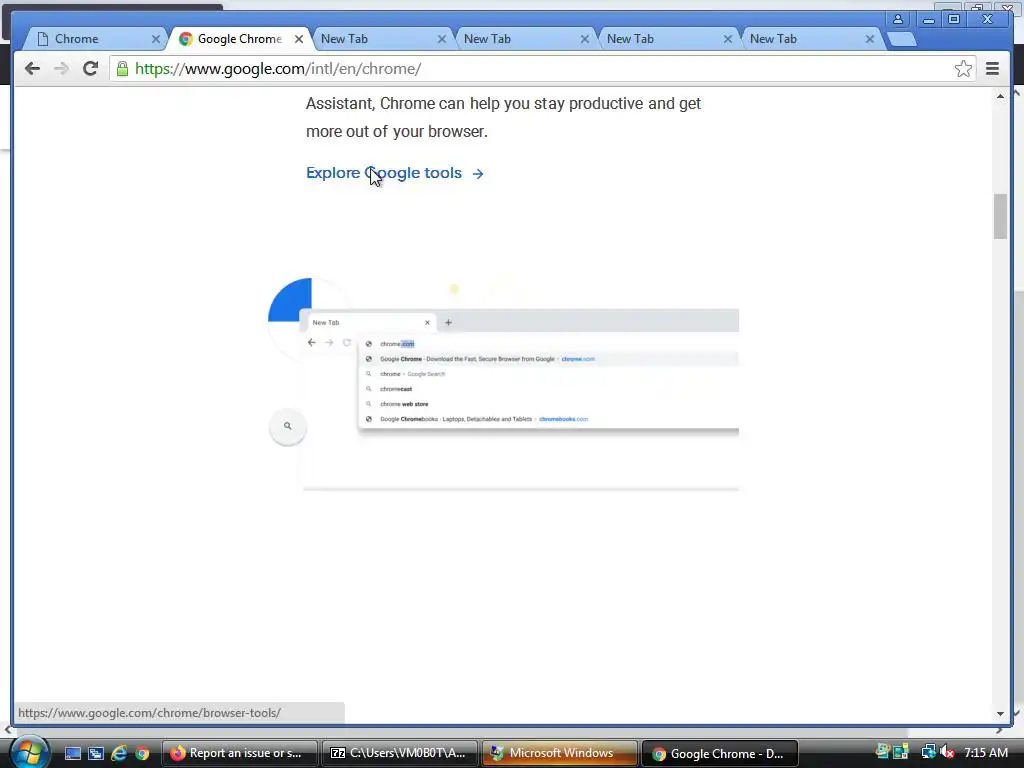The image size is (1024, 768).
Task: Select the Google Chrome tab
Action: (239, 39)
